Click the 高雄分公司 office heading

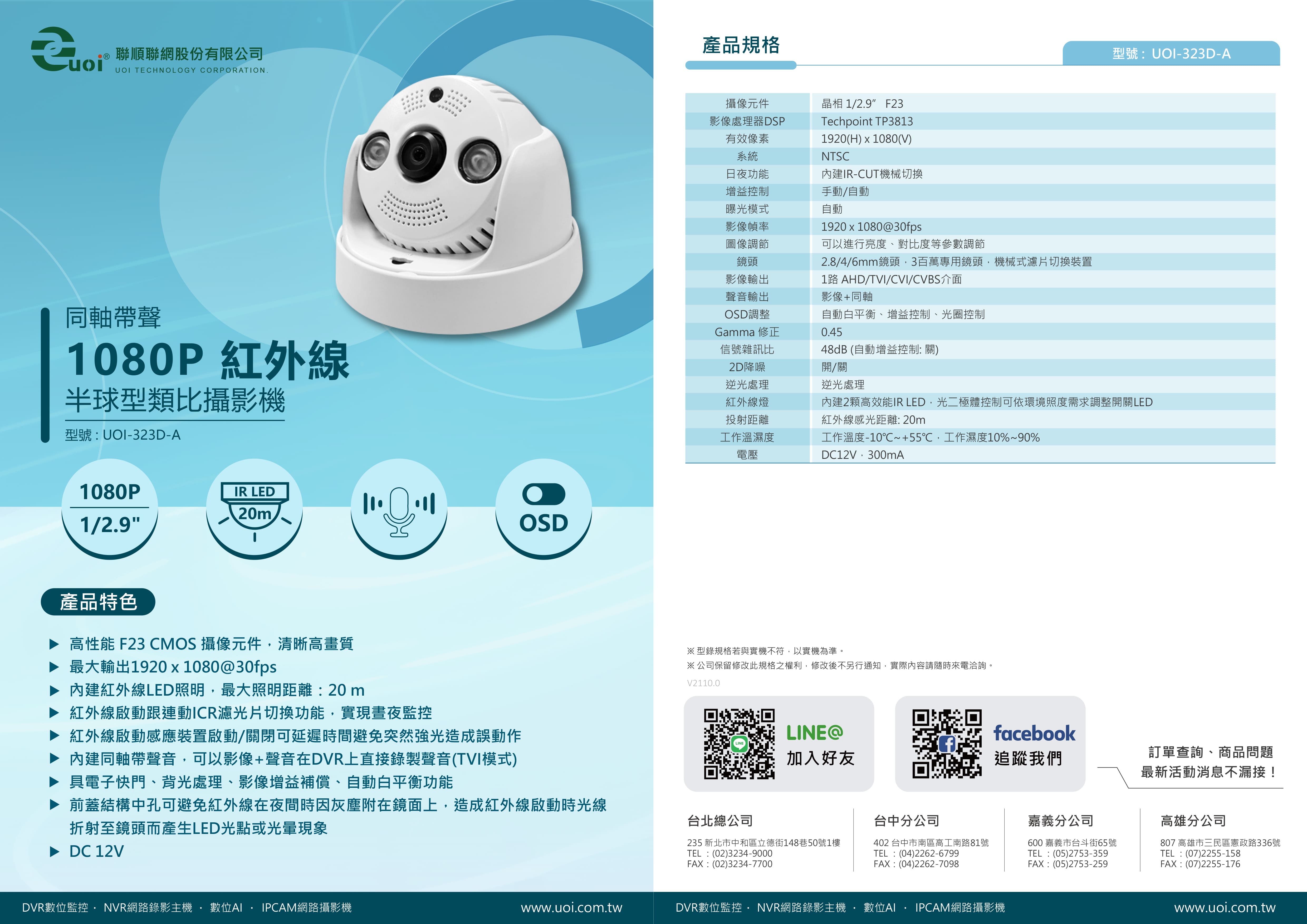[1193, 820]
